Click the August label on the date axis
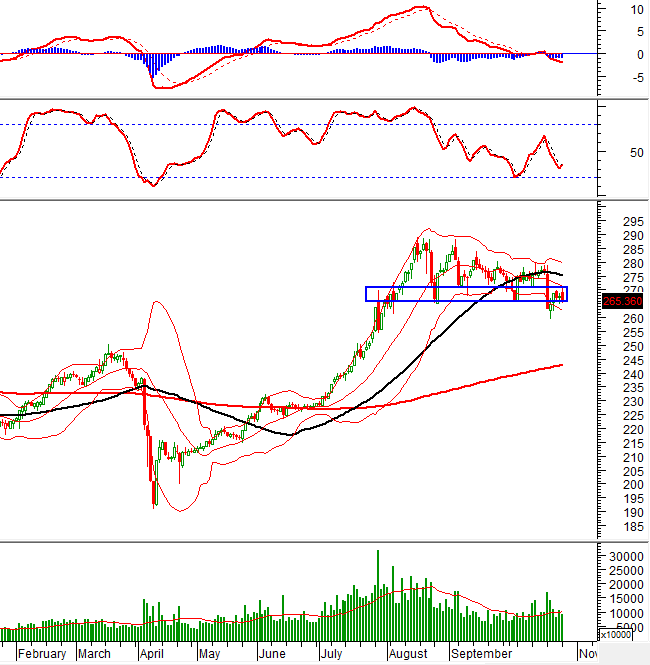Screen dimensions: 650x665 tap(406, 654)
